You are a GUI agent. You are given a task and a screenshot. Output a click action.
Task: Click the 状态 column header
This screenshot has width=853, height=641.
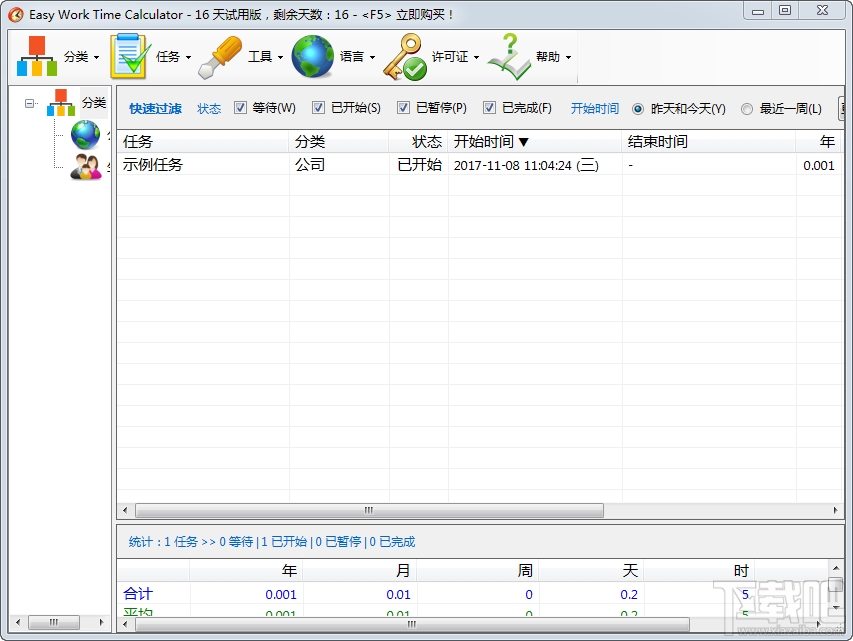click(418, 141)
